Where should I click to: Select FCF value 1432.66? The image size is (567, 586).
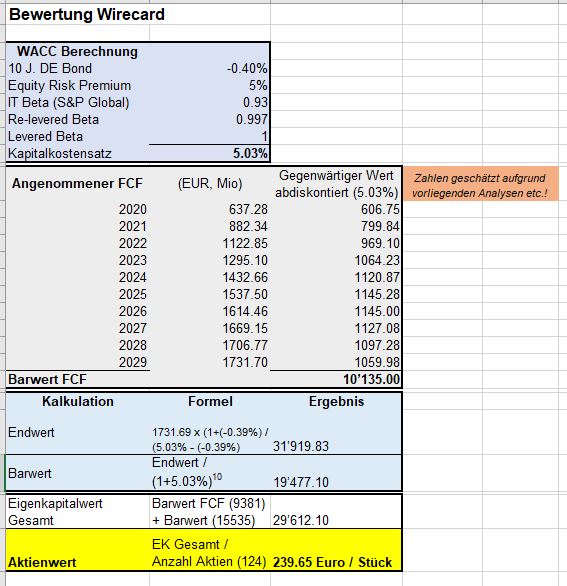(245, 277)
